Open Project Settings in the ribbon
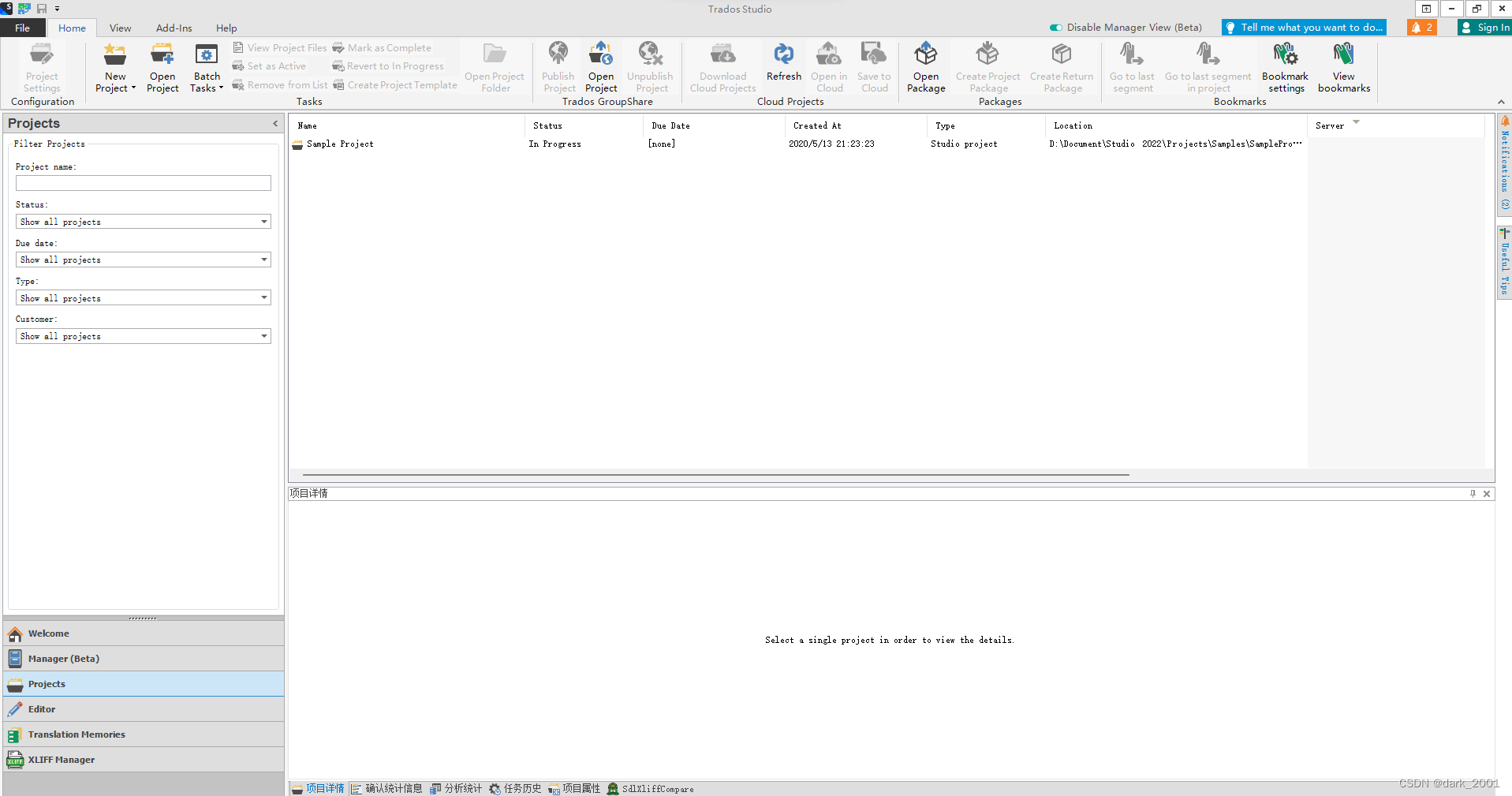Screen dimensions: 1512x796 pos(42,68)
